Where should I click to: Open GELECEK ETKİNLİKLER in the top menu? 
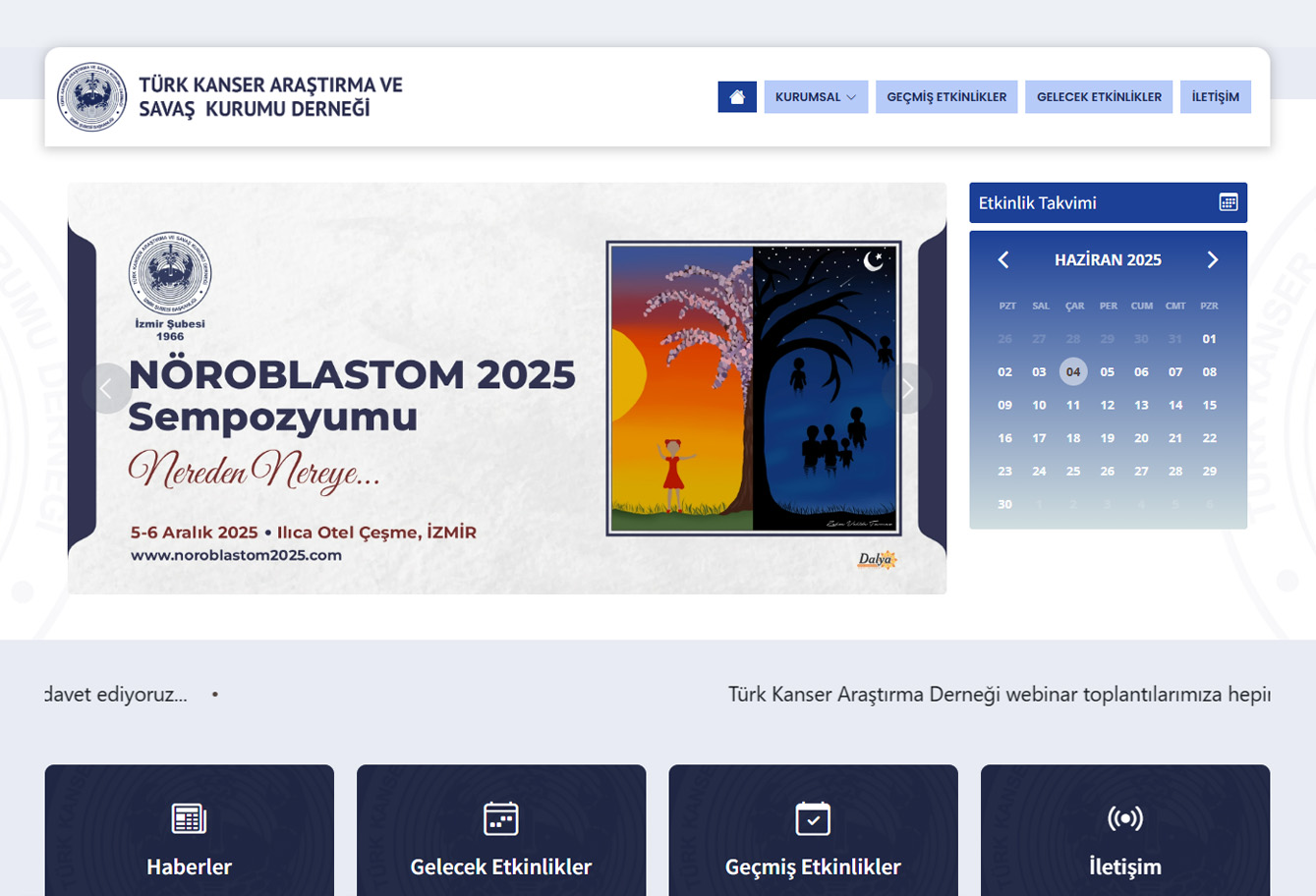(1099, 97)
